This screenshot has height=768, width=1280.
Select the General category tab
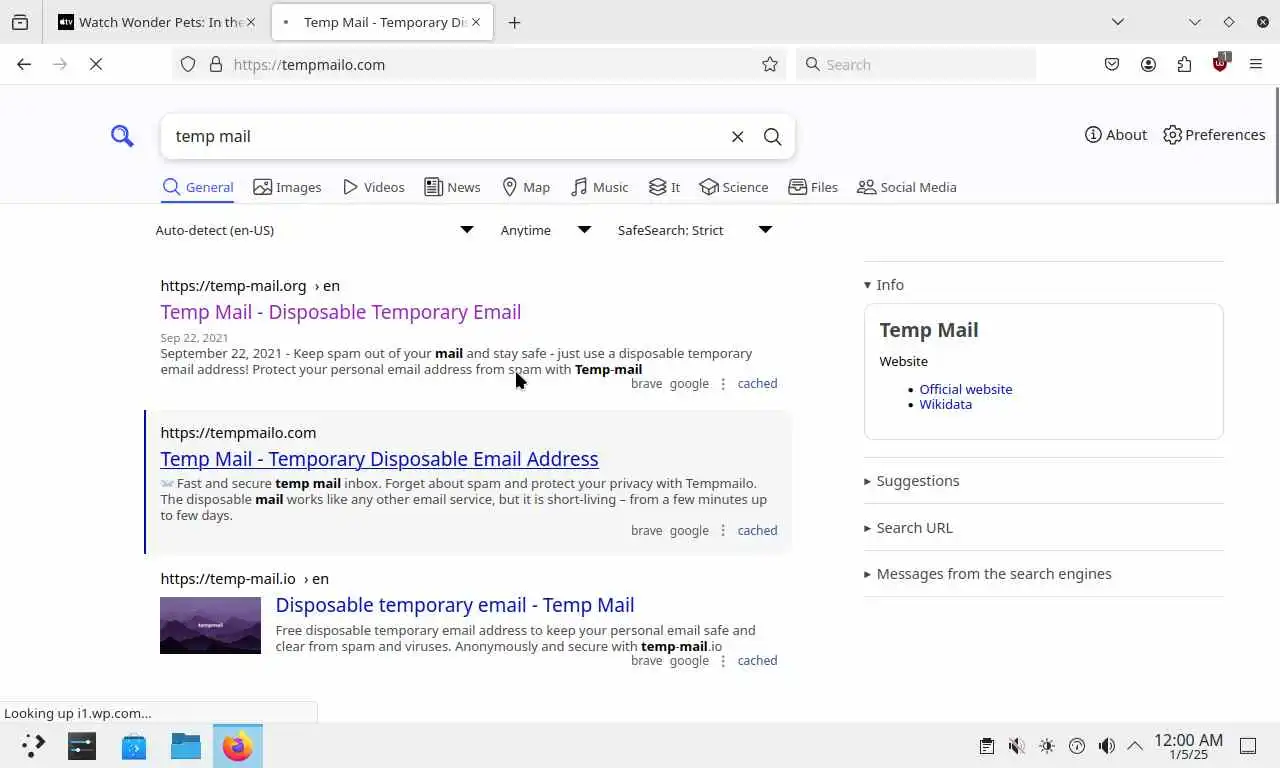[198, 187]
